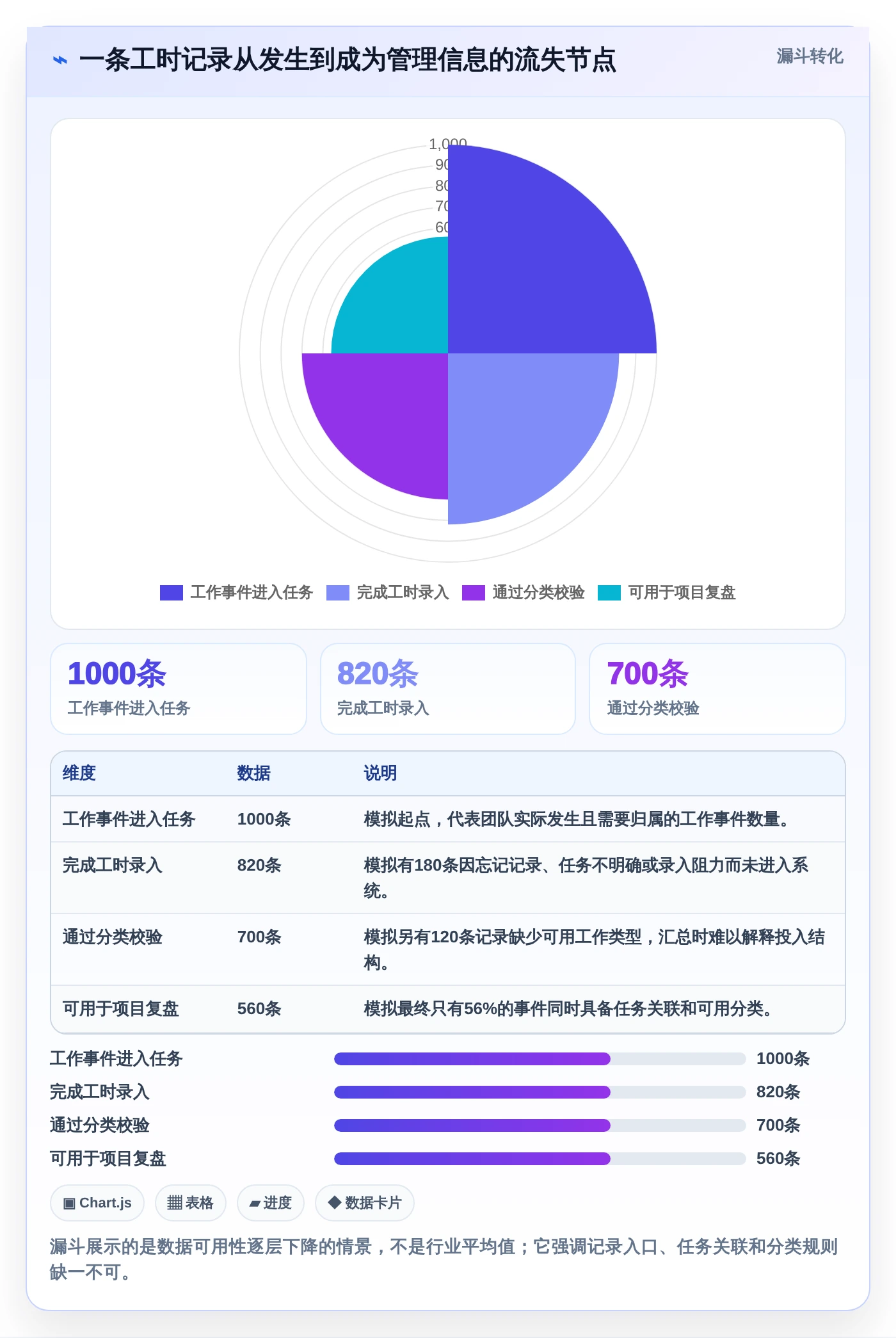Screen dimensions: 896x1338
Task: Click the 560条 progress value label
Action: pyautogui.click(x=778, y=1159)
